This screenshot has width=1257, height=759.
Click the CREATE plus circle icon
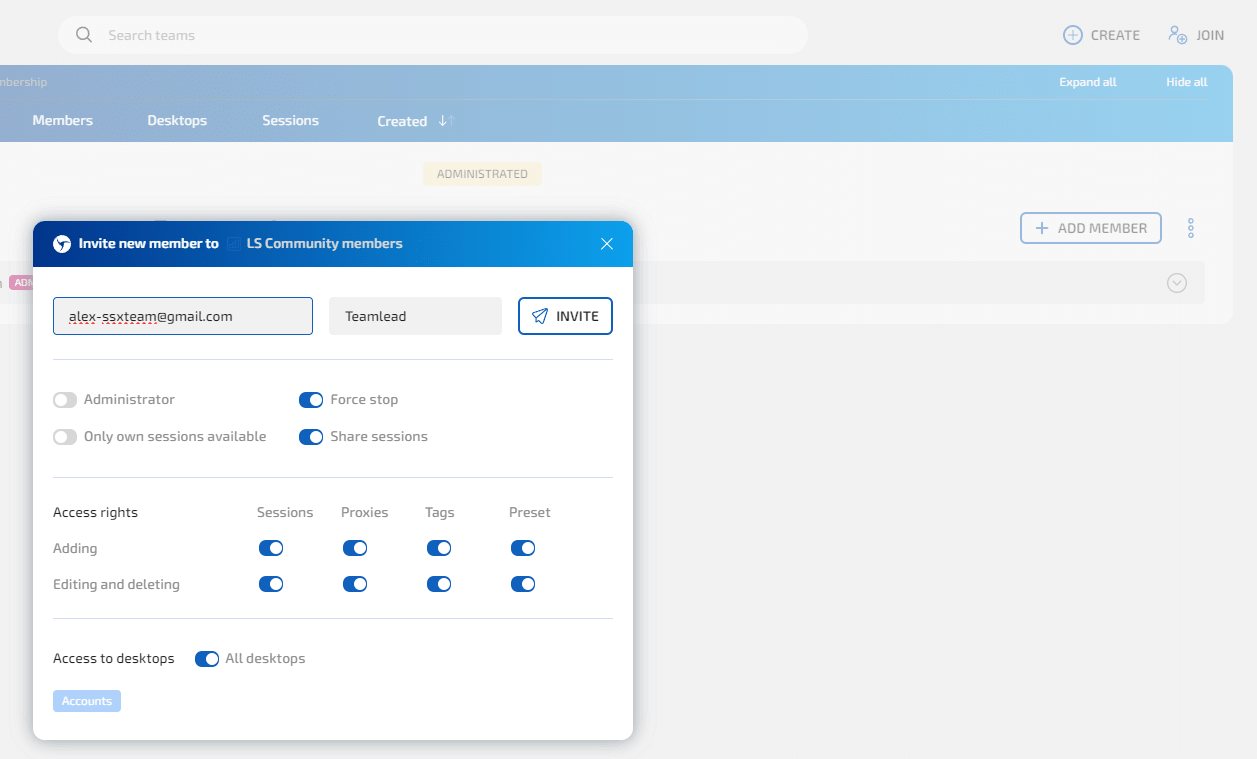[1072, 35]
